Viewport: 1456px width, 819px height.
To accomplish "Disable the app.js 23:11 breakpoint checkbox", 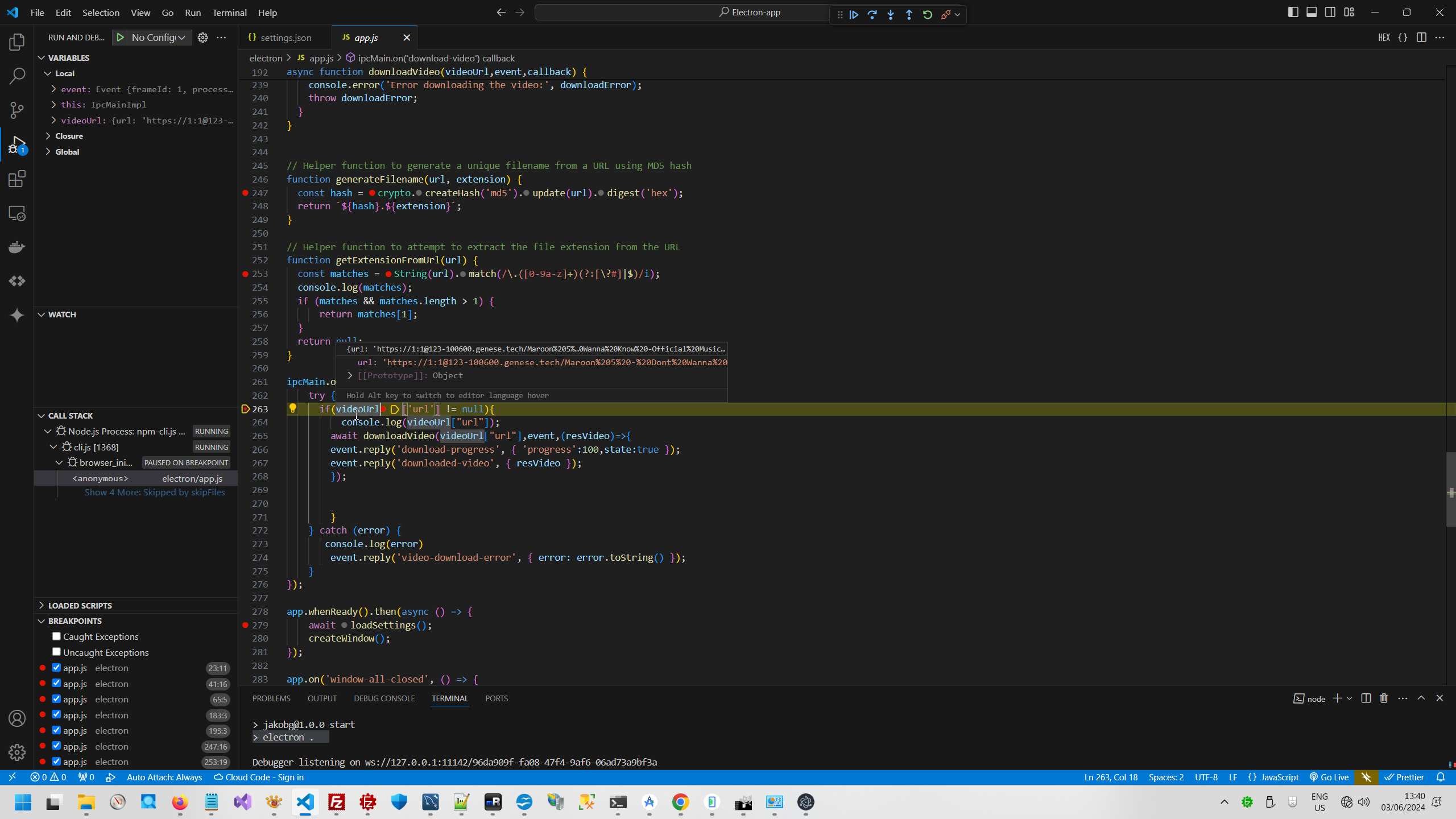I will [x=56, y=668].
